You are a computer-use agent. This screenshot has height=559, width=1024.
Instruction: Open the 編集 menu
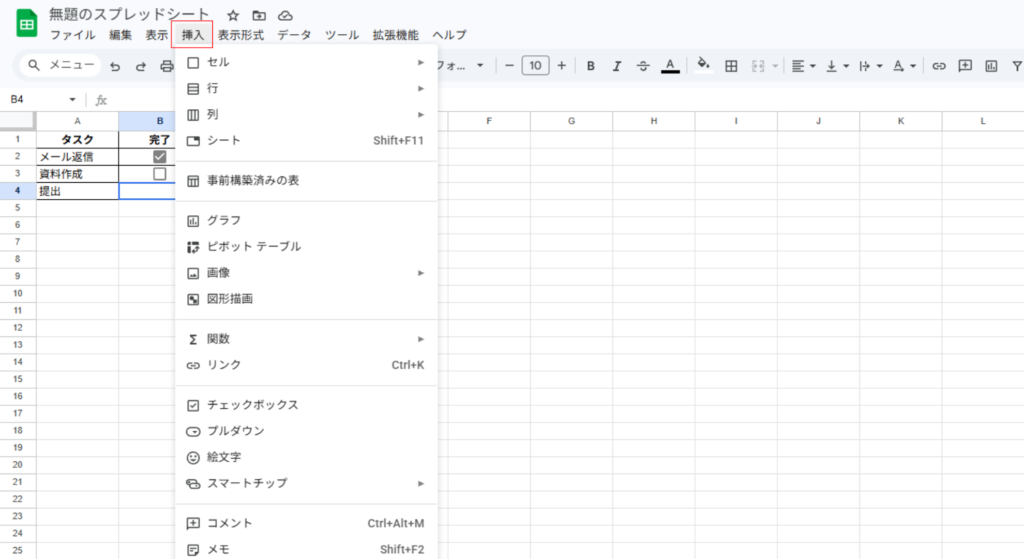[120, 35]
